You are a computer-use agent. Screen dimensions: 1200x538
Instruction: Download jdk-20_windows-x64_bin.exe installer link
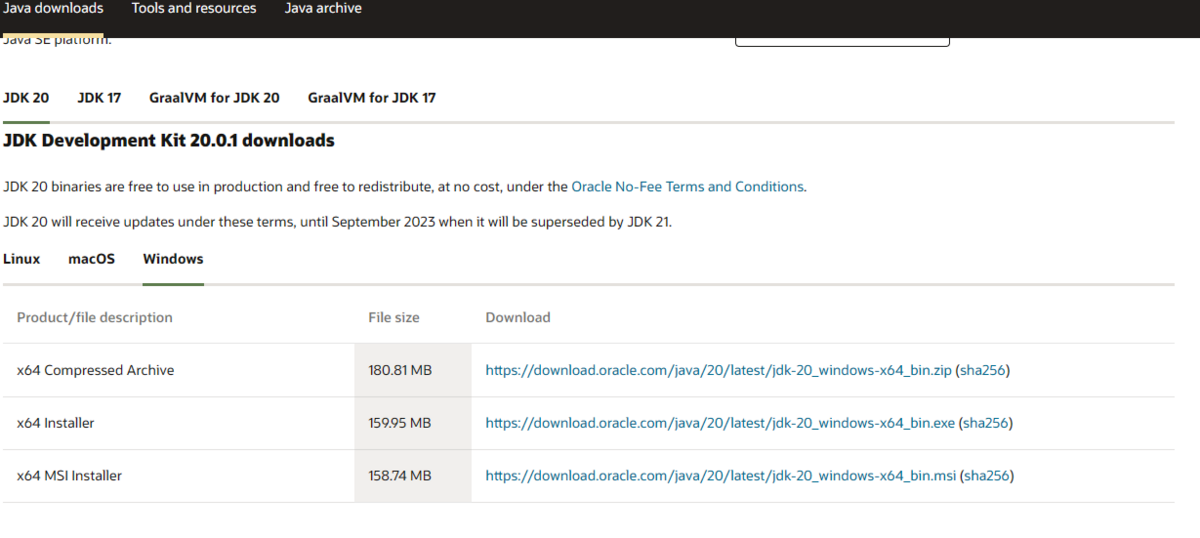coord(720,423)
